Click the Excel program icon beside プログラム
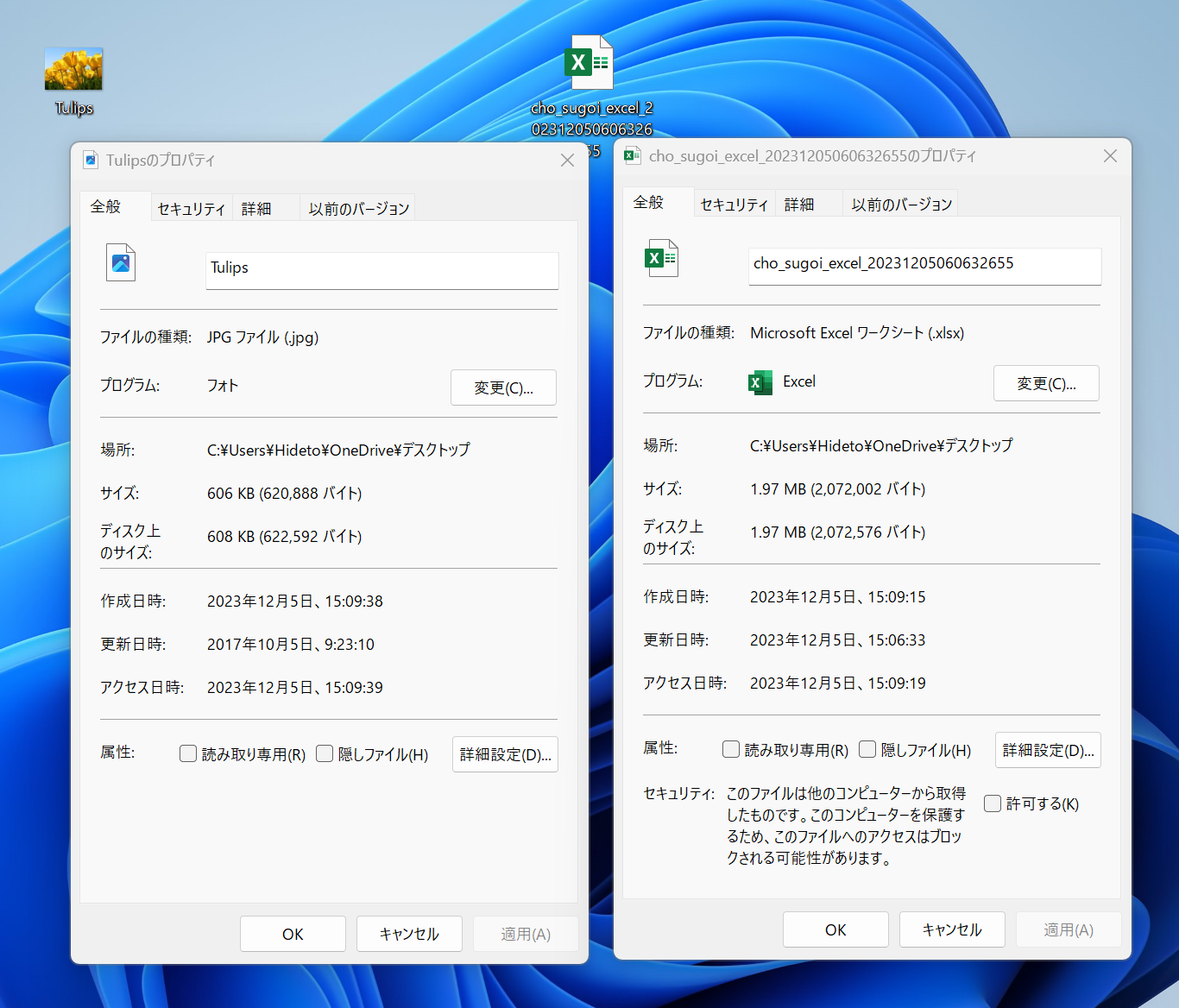The height and width of the screenshot is (1008, 1179). [x=760, y=382]
